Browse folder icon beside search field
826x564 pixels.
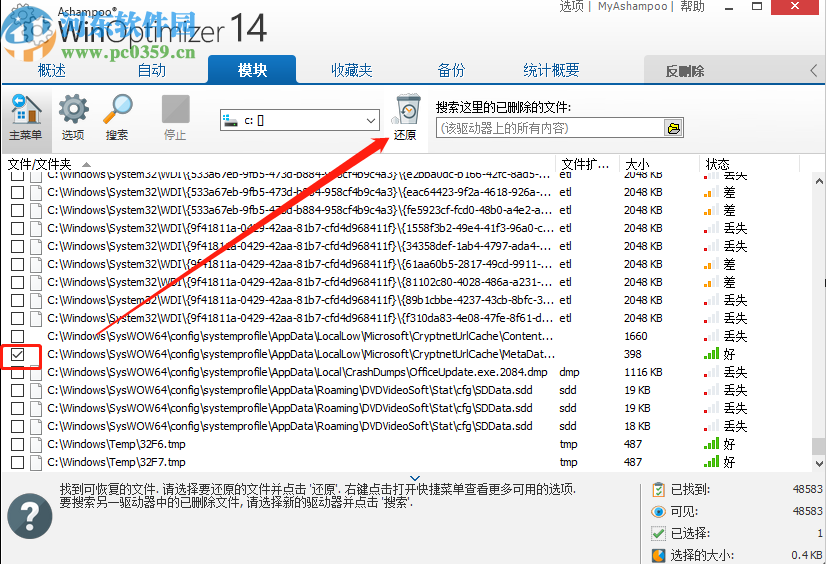coord(673,128)
